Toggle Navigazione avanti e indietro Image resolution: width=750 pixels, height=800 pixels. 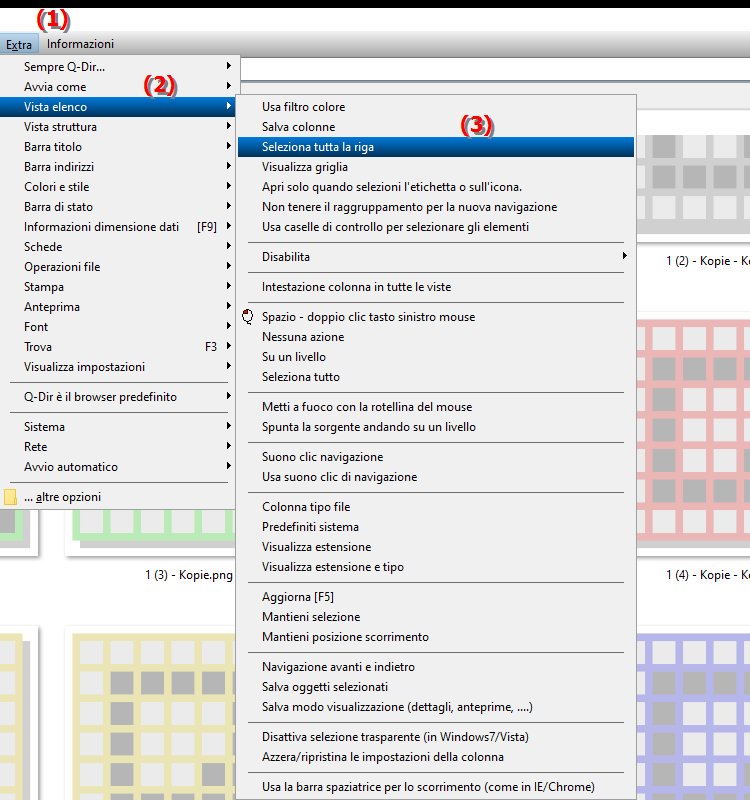(x=436, y=667)
